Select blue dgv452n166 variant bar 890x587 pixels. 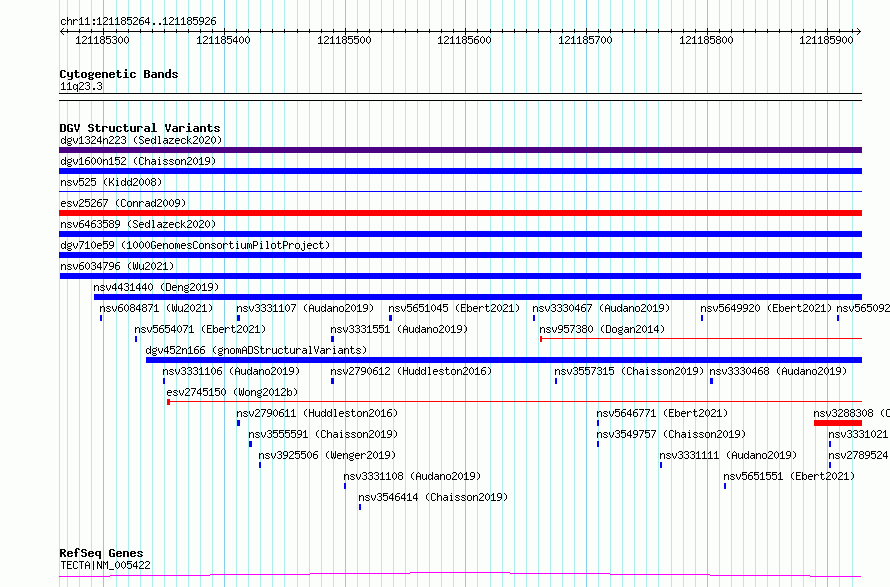point(504,360)
